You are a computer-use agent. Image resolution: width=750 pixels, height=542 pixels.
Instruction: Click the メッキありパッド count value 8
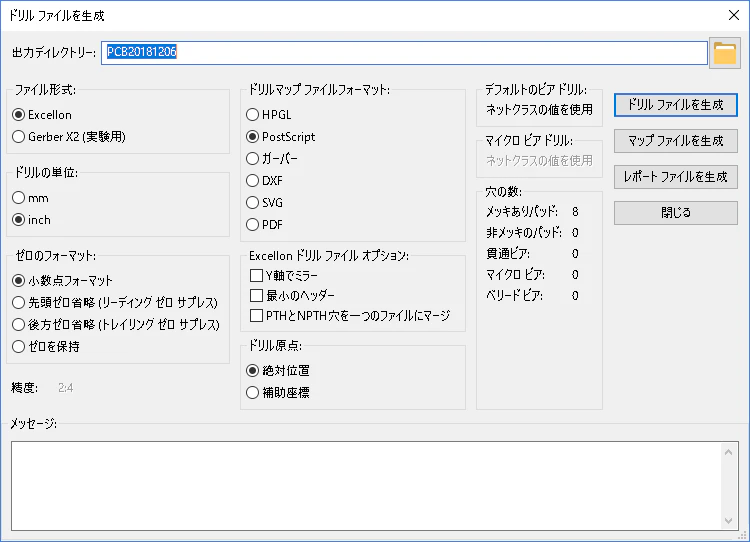(x=575, y=211)
